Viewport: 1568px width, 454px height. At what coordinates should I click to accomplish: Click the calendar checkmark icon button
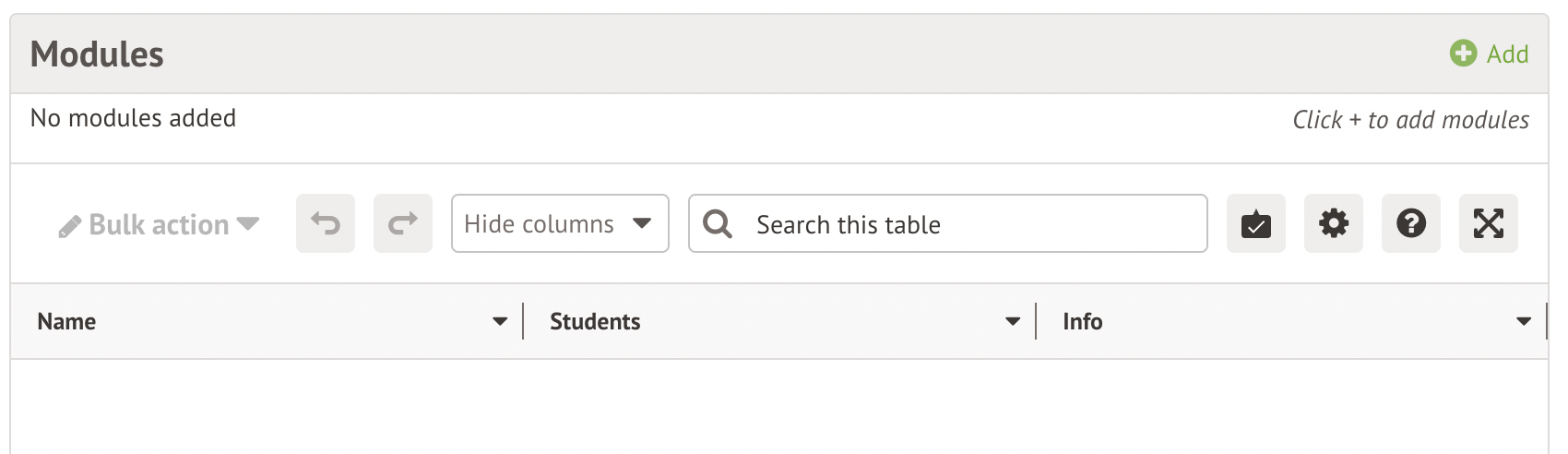click(x=1255, y=223)
